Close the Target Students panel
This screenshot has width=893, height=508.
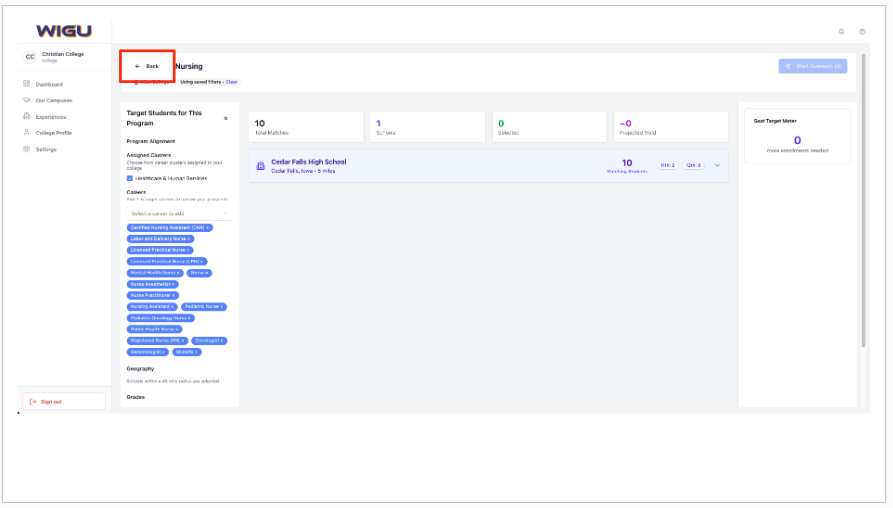(x=225, y=118)
